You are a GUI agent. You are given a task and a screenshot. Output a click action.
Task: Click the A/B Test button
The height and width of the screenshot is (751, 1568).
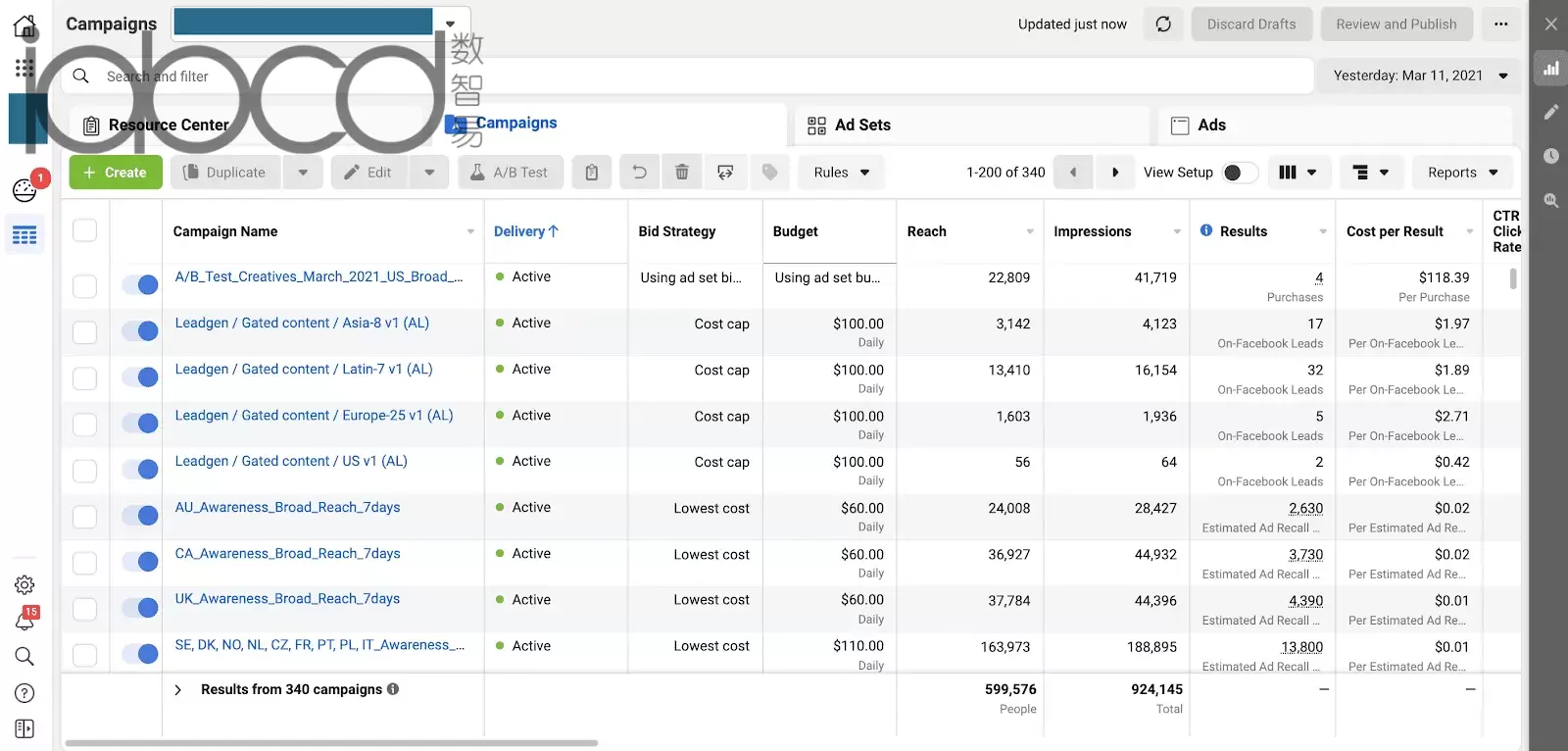pos(510,173)
